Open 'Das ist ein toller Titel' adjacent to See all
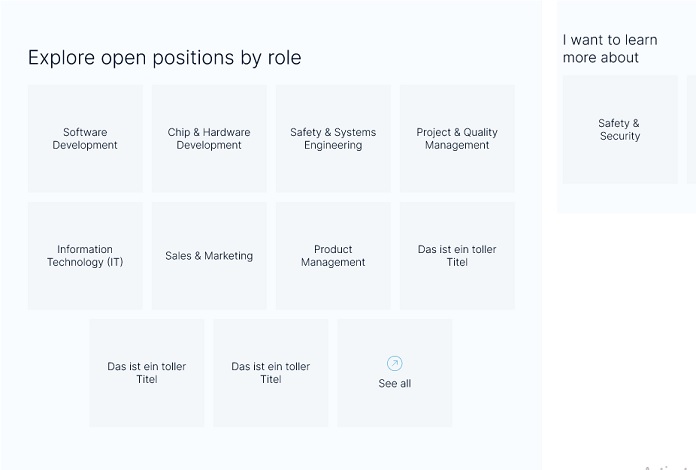The image size is (696, 470). (271, 373)
